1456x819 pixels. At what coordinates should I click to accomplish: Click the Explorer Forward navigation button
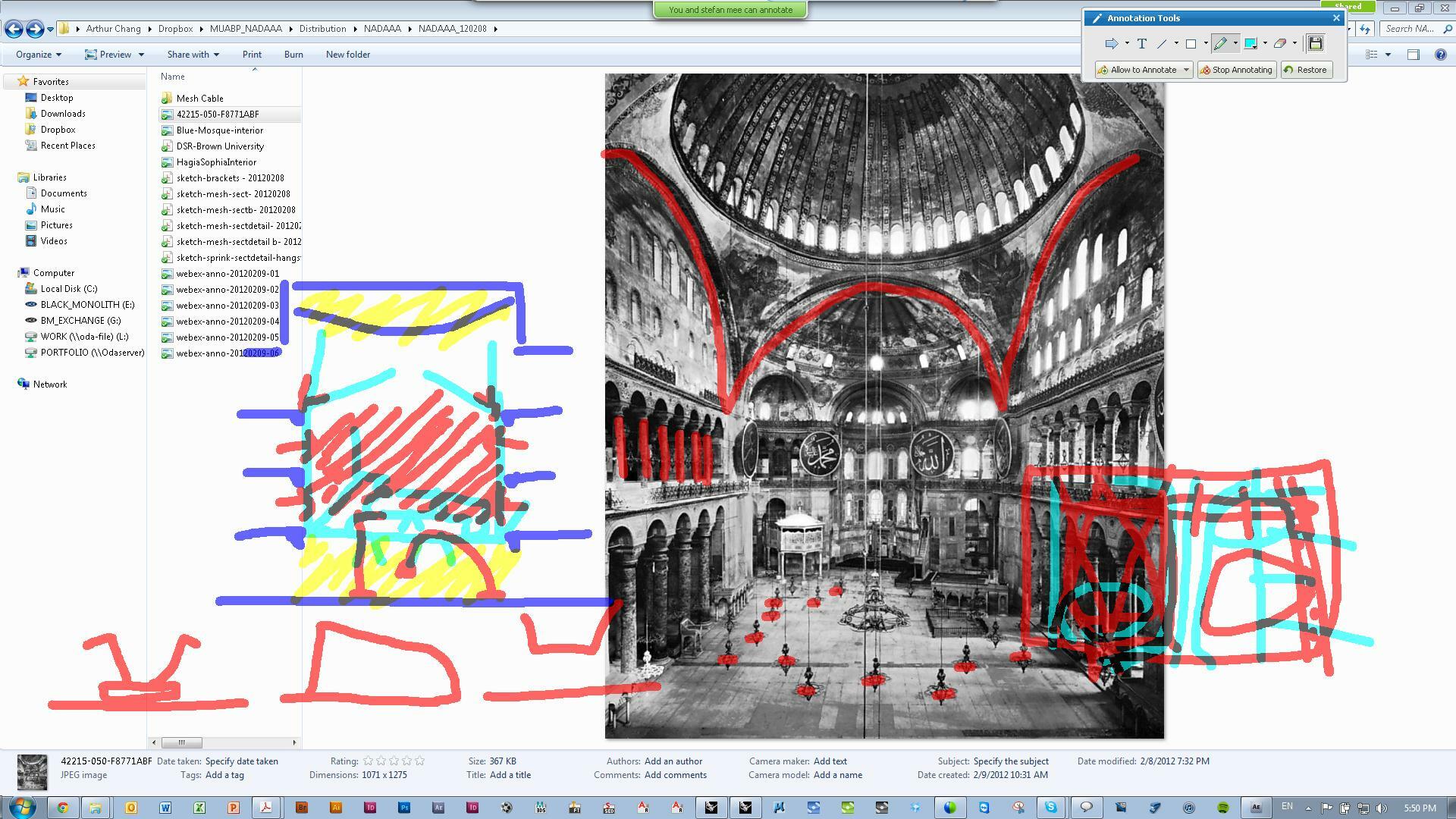(x=35, y=29)
